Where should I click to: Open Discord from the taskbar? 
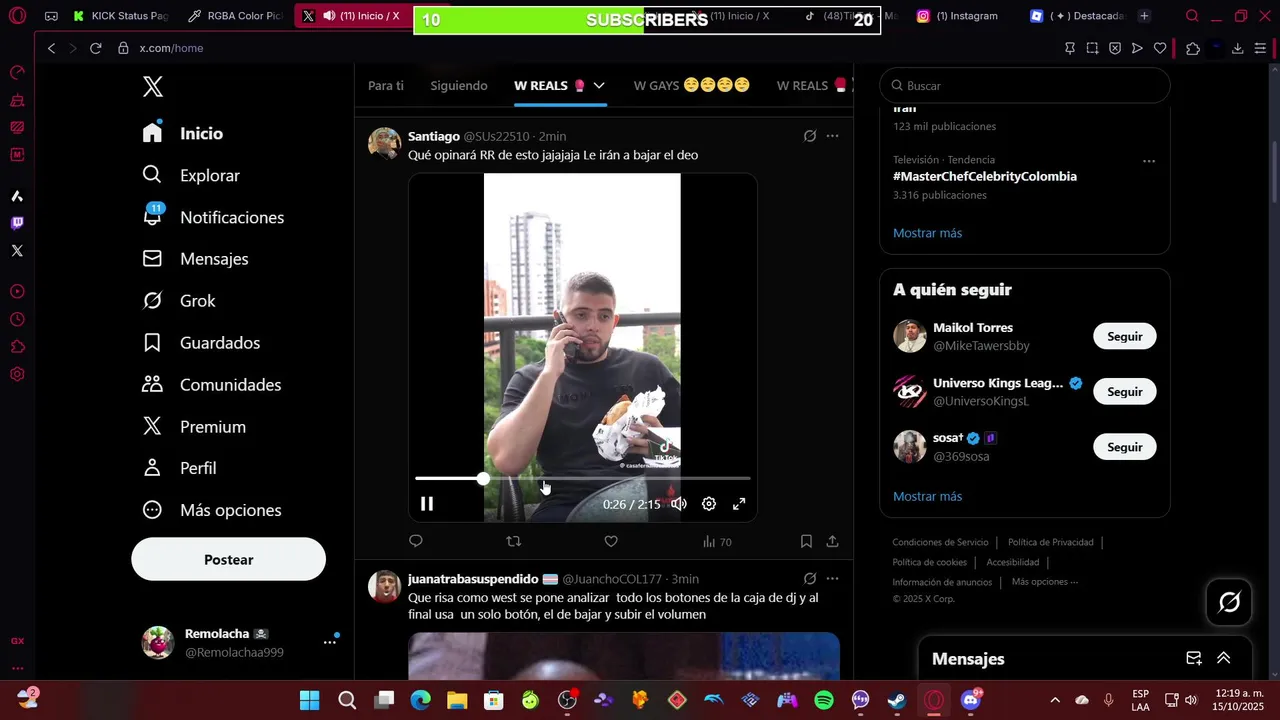[x=970, y=700]
